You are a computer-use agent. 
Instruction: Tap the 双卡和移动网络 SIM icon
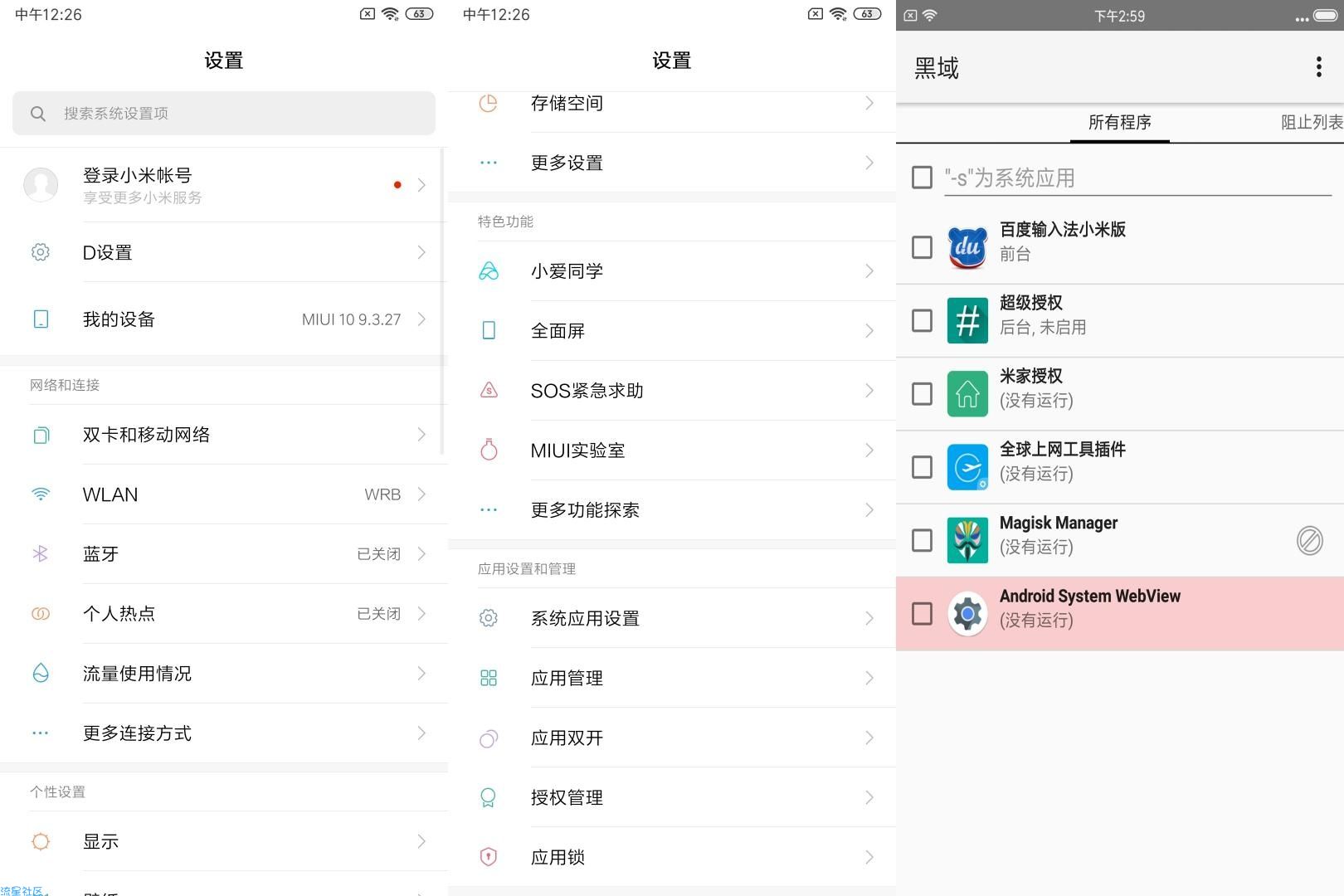coord(40,435)
